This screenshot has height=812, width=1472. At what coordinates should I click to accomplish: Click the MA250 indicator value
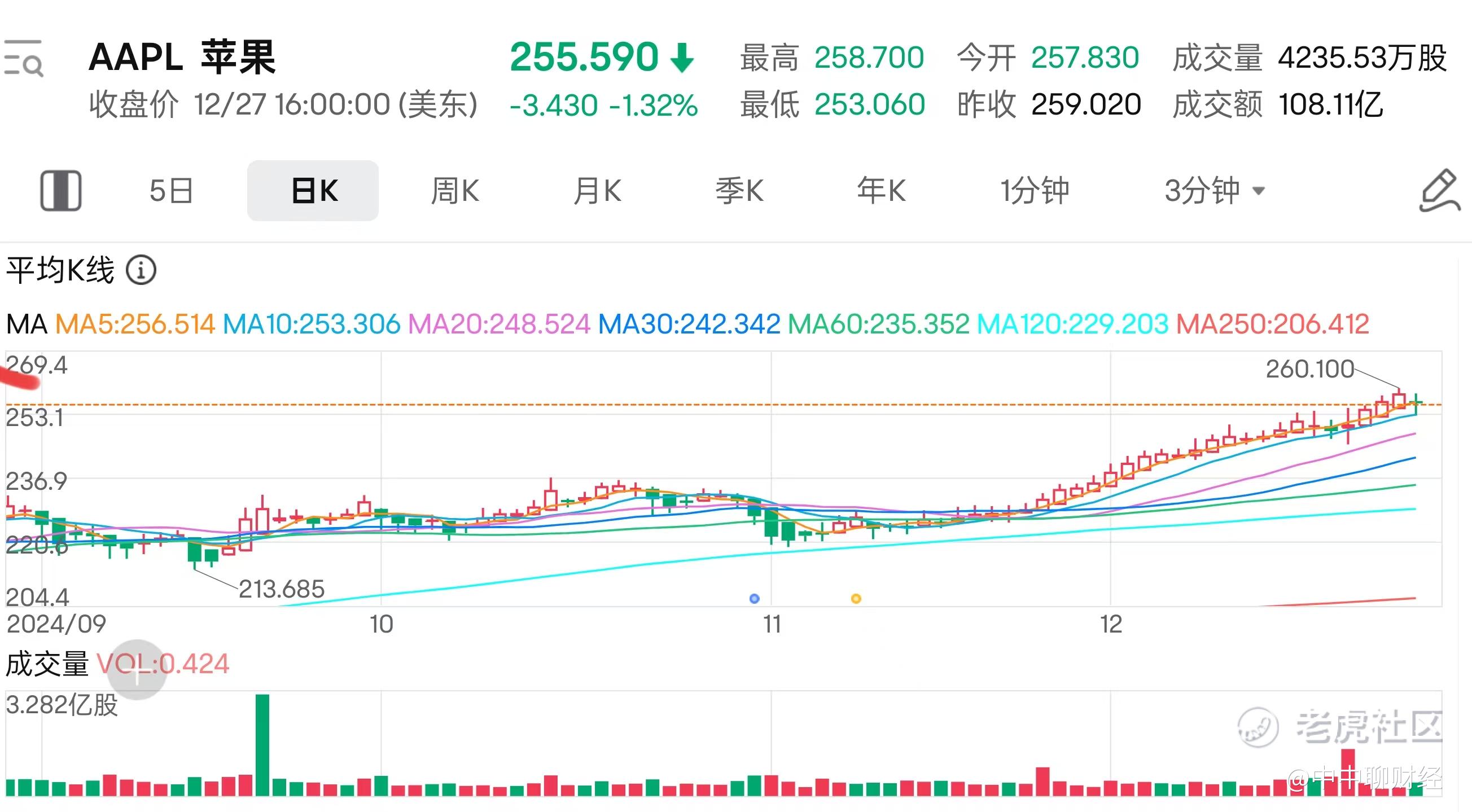point(1272,324)
